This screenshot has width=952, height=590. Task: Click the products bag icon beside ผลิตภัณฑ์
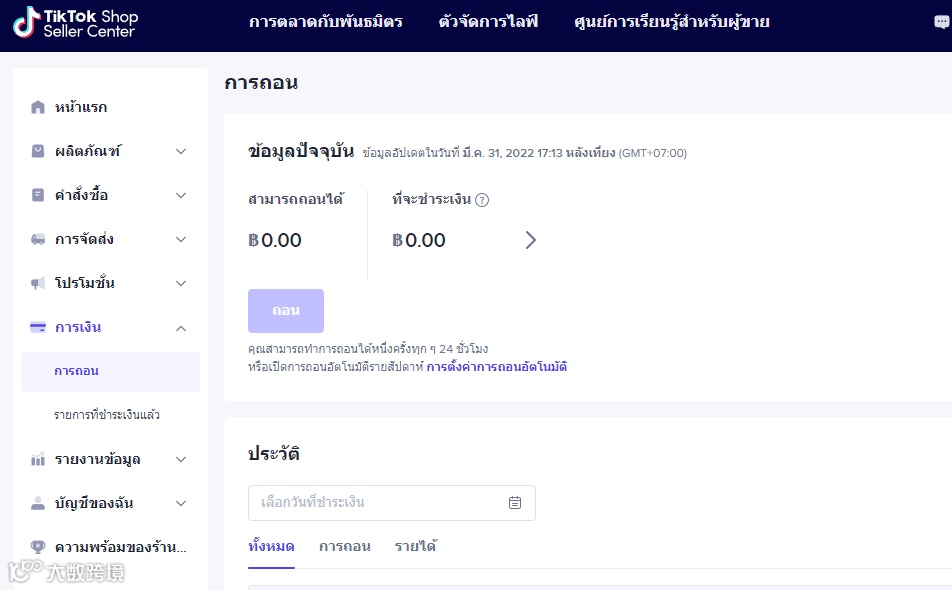tap(38, 151)
